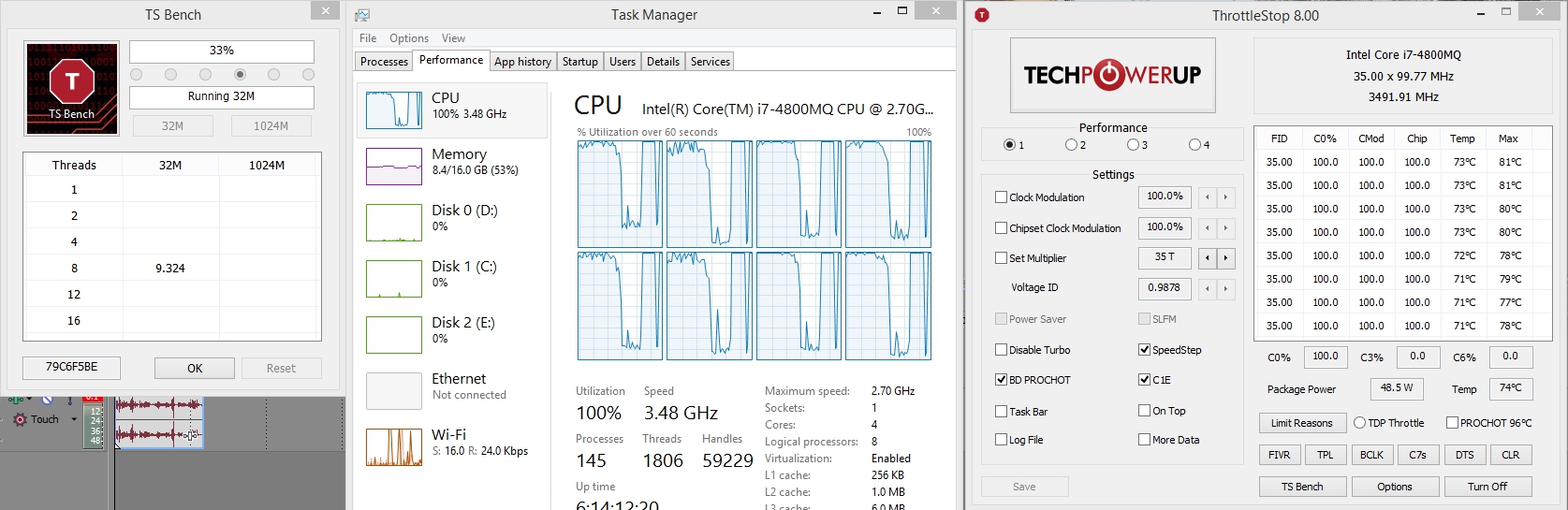
Task: Click the TS Bench logo icon
Action: tap(72, 88)
